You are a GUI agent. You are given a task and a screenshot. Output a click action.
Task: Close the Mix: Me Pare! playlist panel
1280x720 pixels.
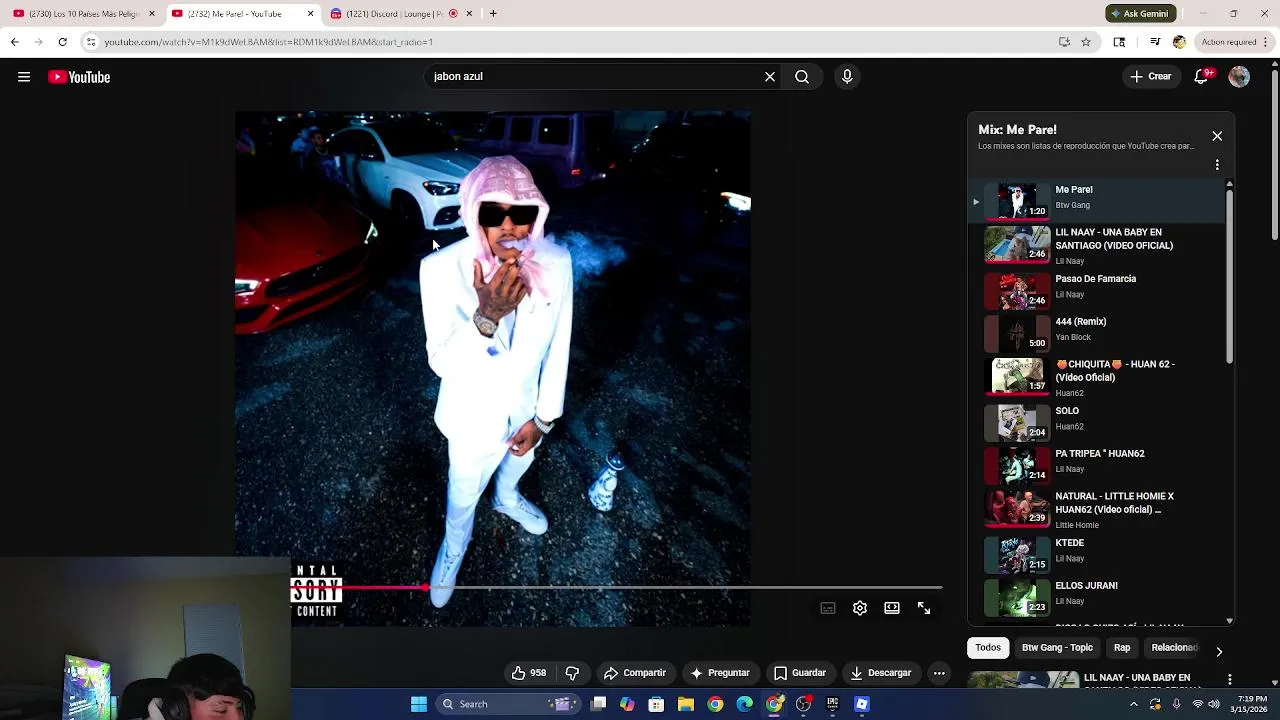point(1217,136)
